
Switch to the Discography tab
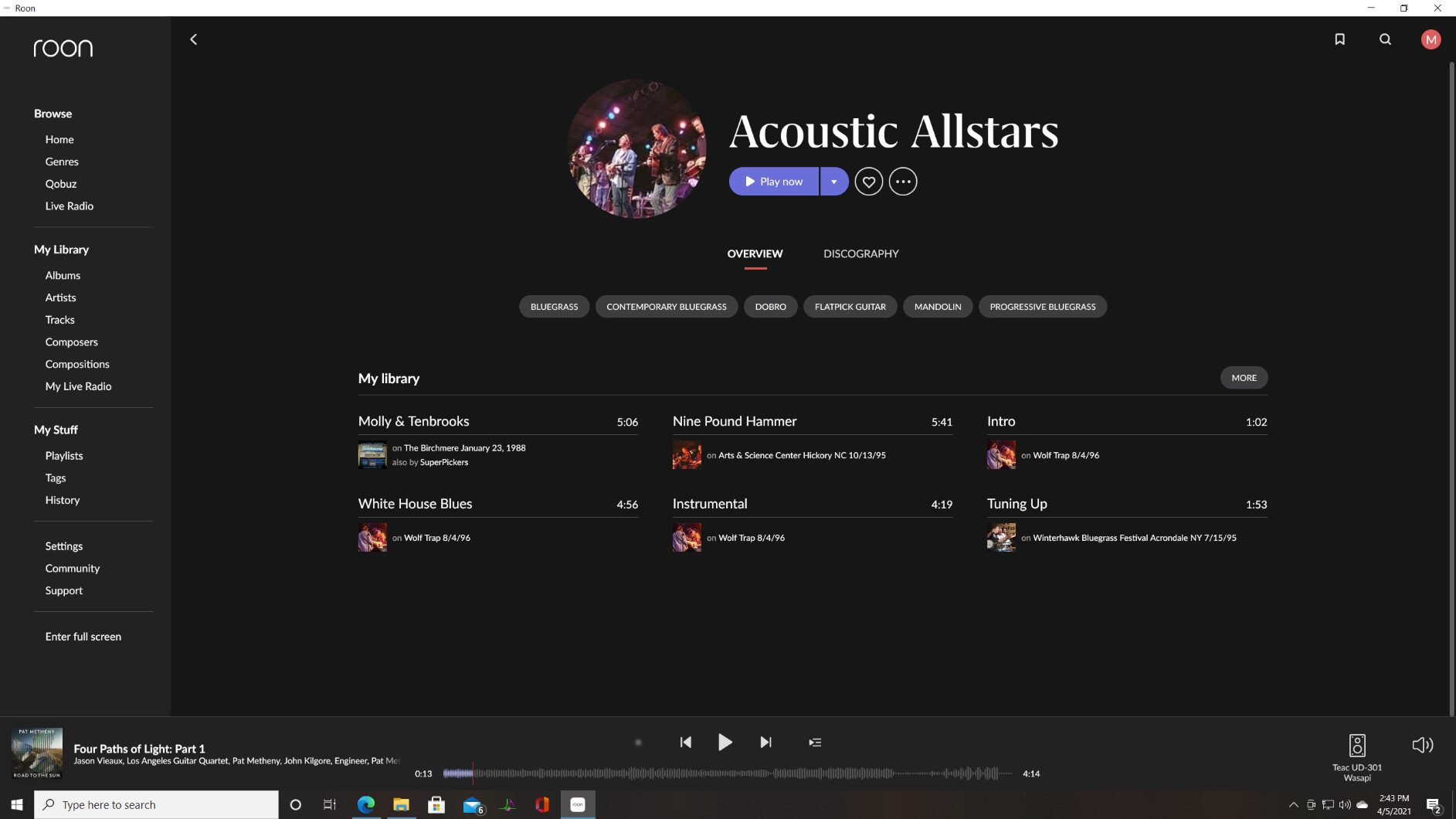860,254
